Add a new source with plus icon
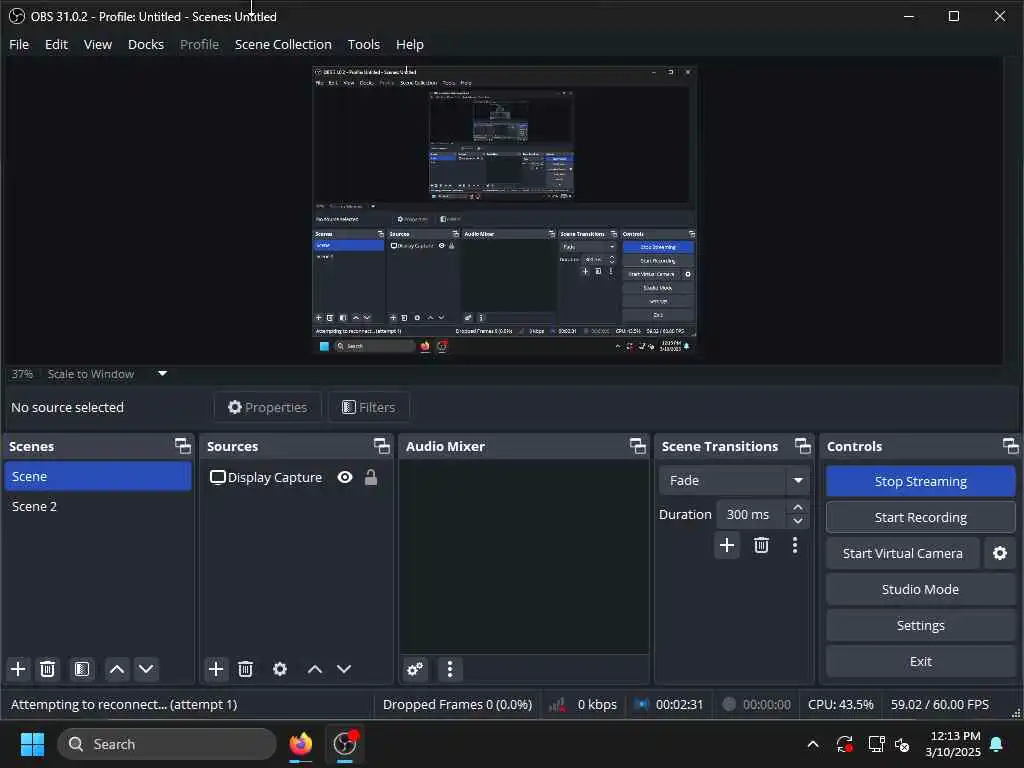Screen dimensions: 1024x768 pyautogui.click(x=216, y=669)
